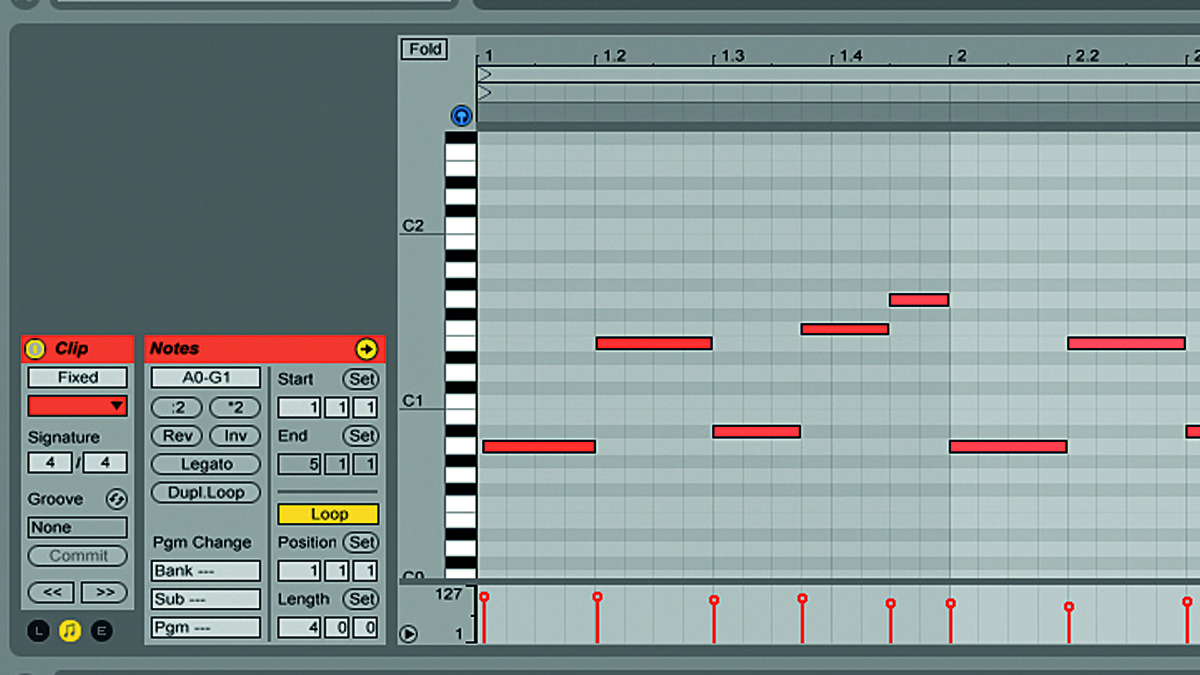This screenshot has height=675, width=1200.
Task: Select the note starting at bar 2
Action: pyautogui.click(x=1008, y=446)
